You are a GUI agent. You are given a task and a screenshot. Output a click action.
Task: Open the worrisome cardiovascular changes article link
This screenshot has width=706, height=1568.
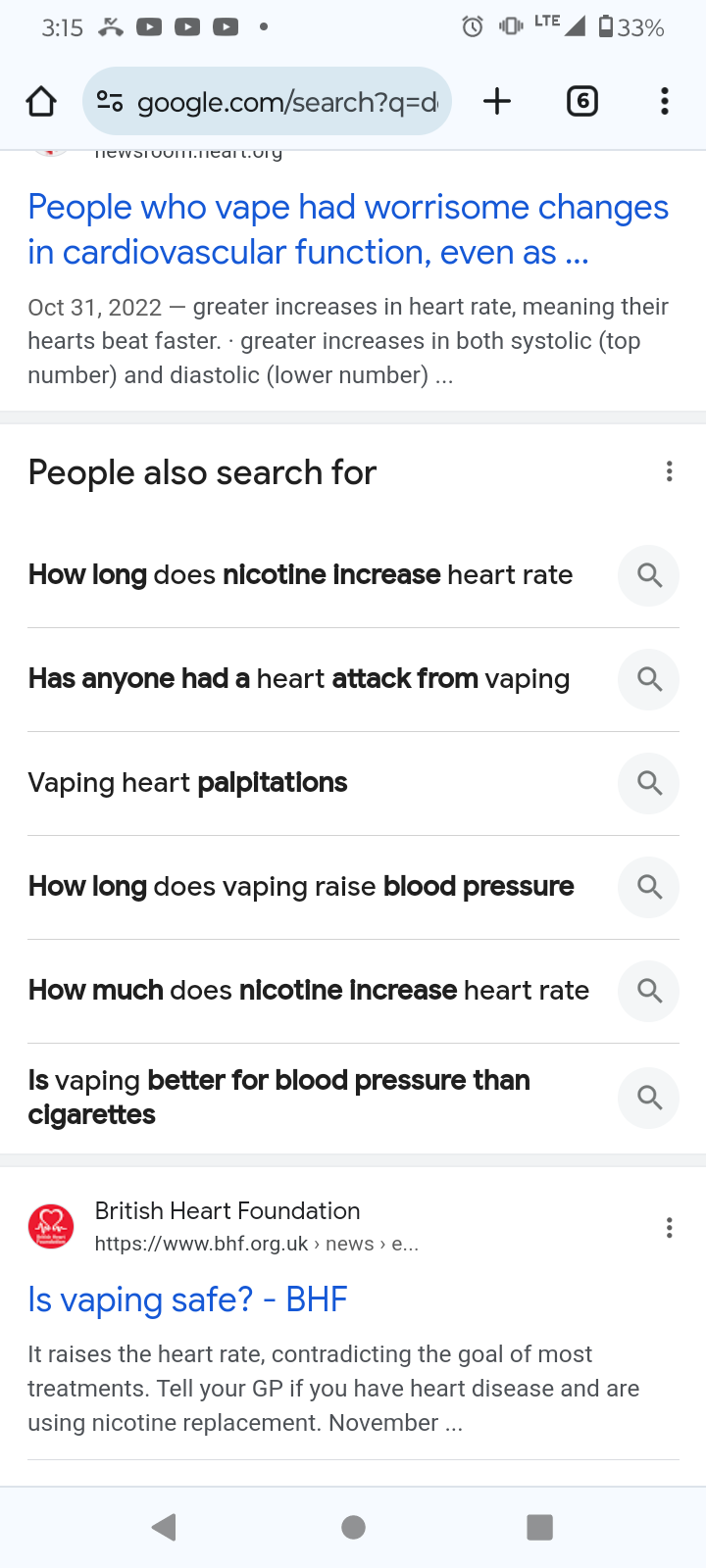coord(348,229)
